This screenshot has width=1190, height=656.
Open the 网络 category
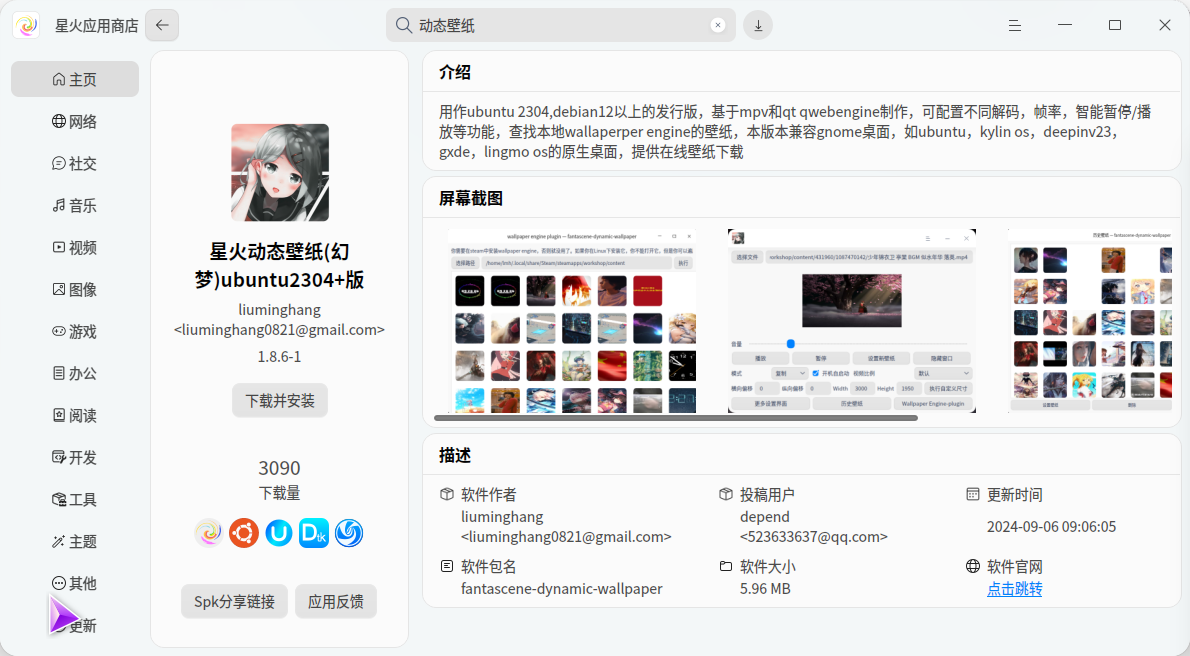(74, 121)
